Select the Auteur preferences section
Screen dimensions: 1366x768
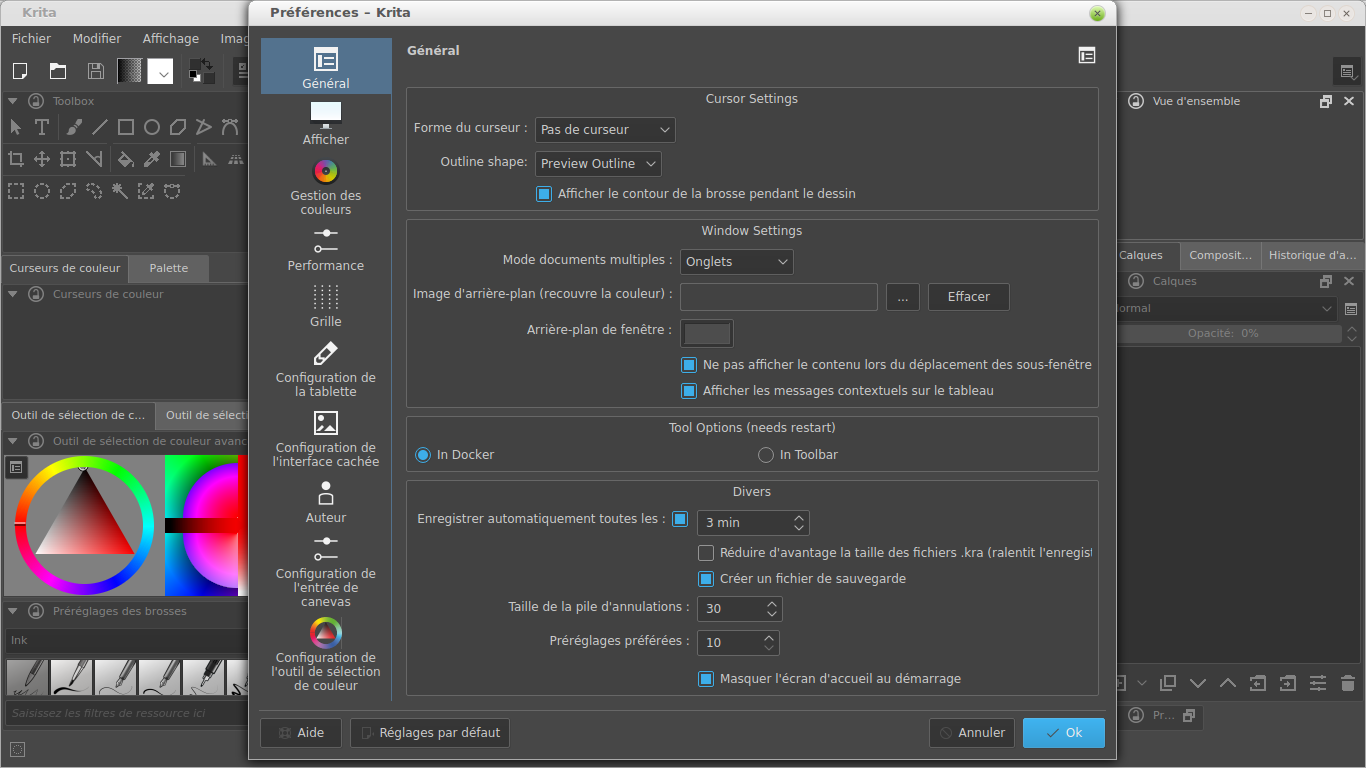(x=325, y=502)
